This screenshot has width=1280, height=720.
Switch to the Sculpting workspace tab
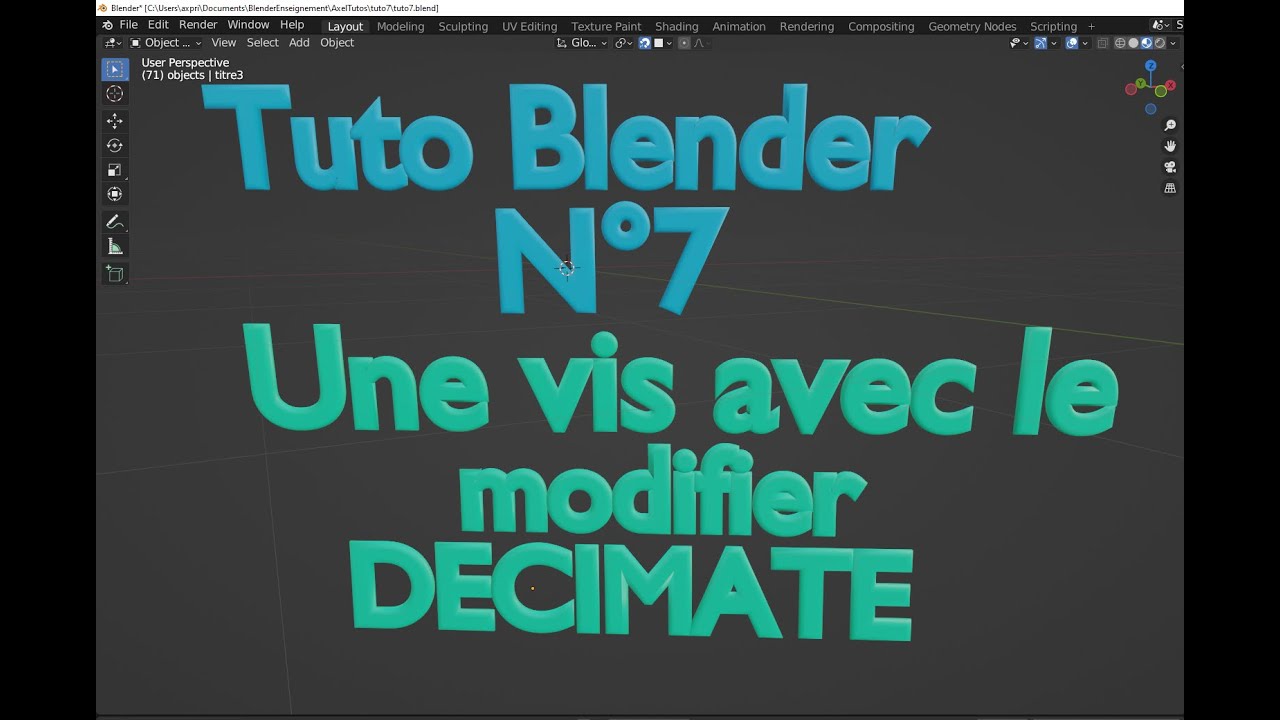(x=463, y=26)
